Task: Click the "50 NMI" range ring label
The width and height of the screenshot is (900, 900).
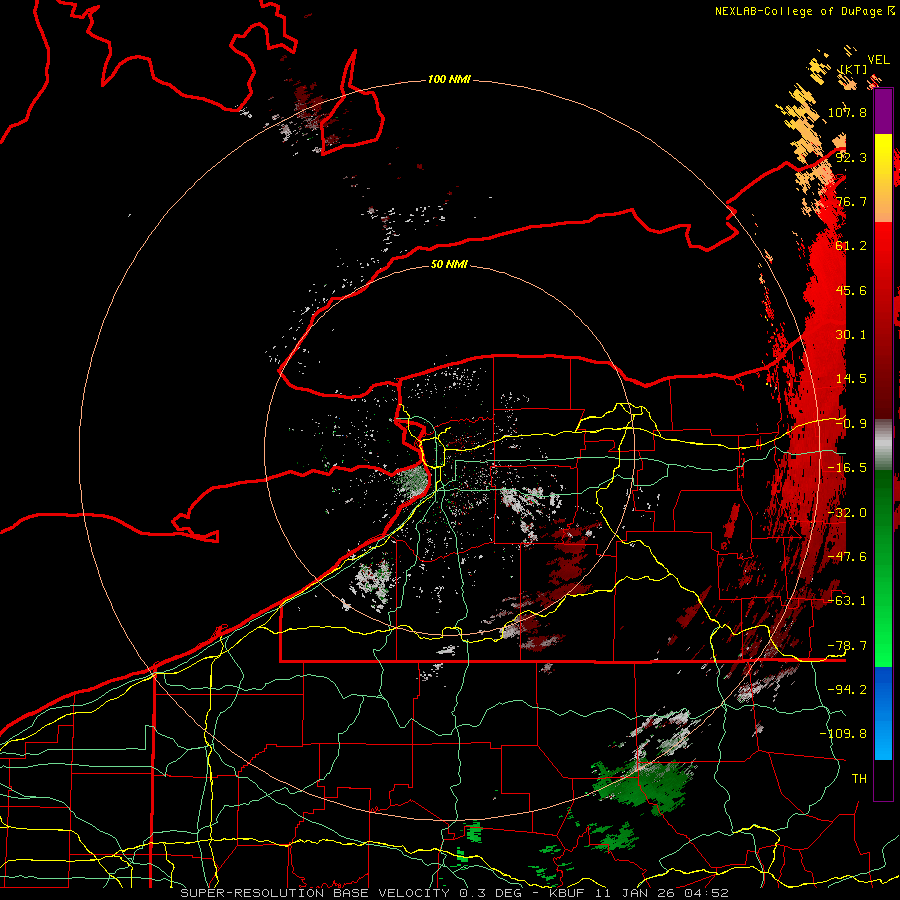Action: 449,264
